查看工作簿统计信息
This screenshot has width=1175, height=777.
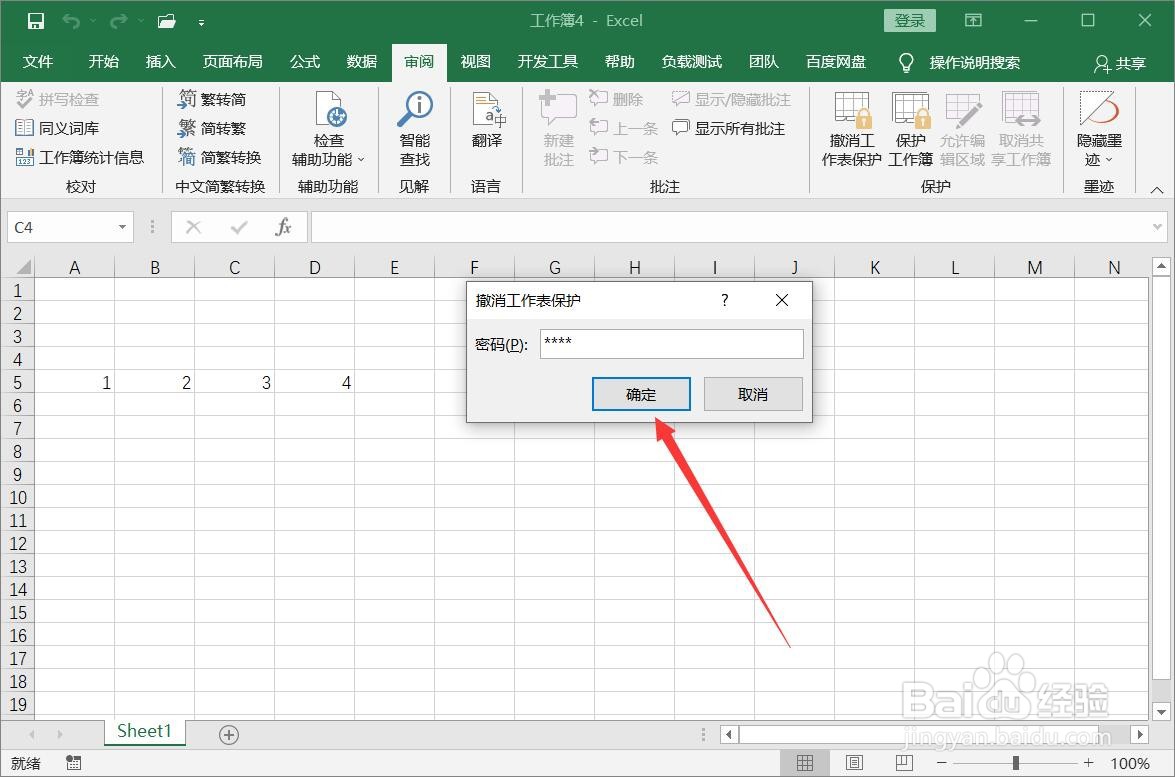(x=82, y=157)
